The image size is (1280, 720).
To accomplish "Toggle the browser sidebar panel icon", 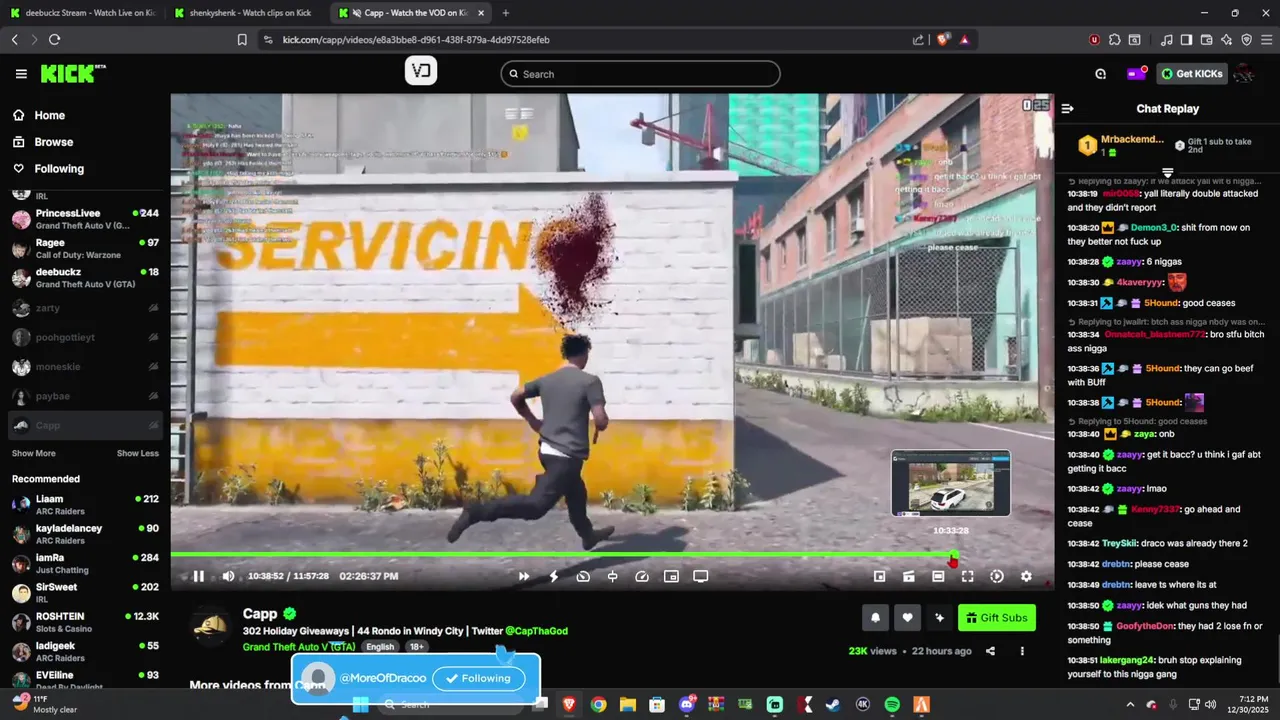I will [1186, 40].
